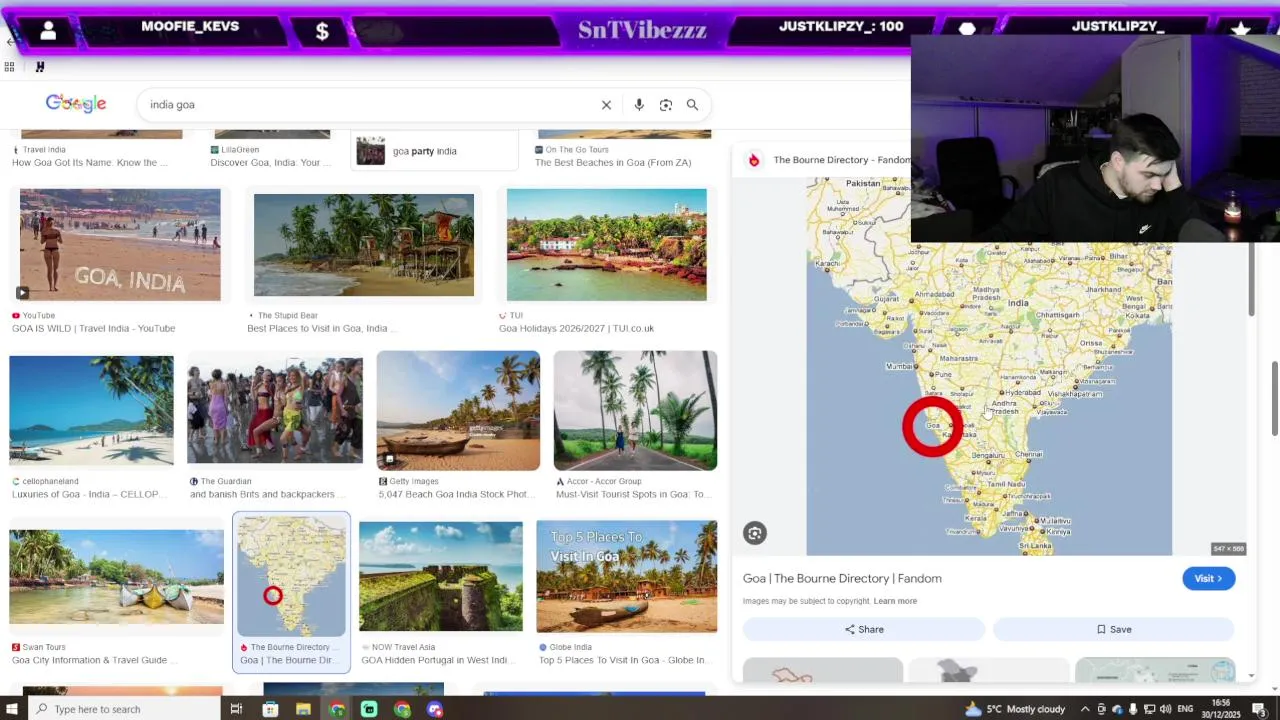Submit search with the magnifying glass icon
The image size is (1280, 720).
coord(692,105)
